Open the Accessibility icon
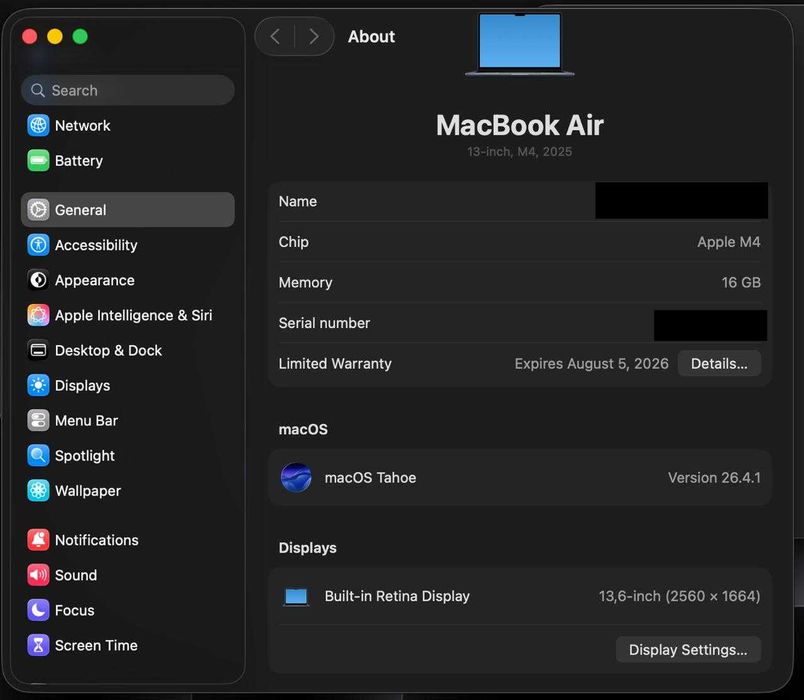 38,245
